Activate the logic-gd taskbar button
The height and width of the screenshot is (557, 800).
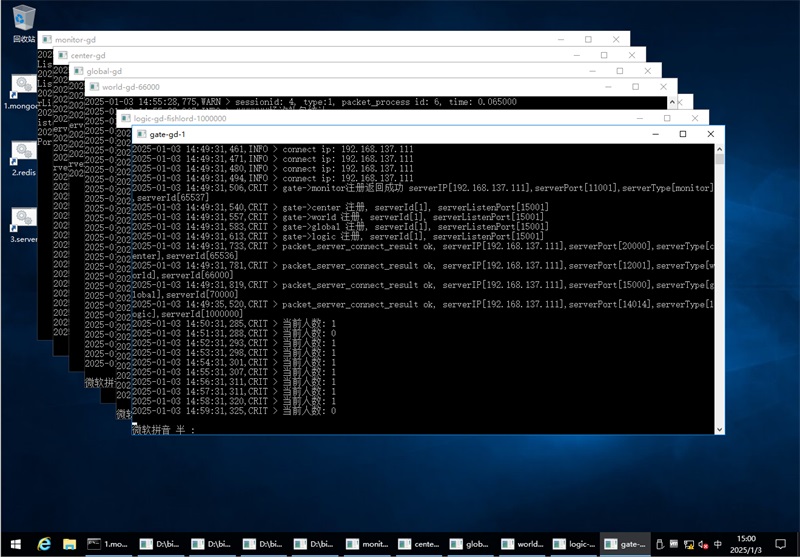coord(574,544)
